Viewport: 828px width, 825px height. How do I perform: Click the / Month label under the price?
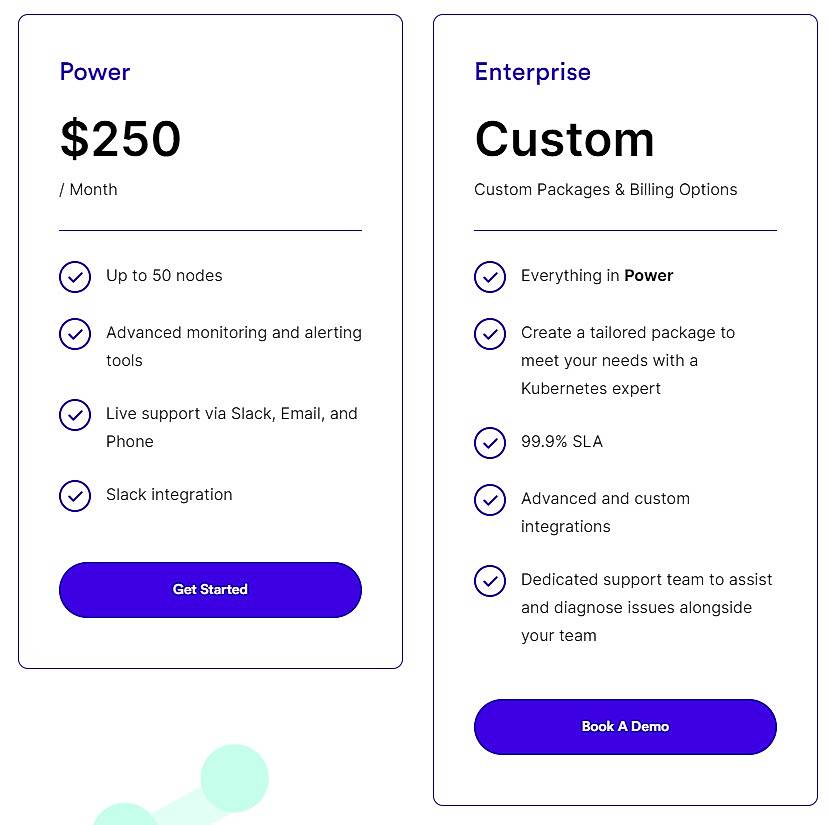(x=89, y=189)
